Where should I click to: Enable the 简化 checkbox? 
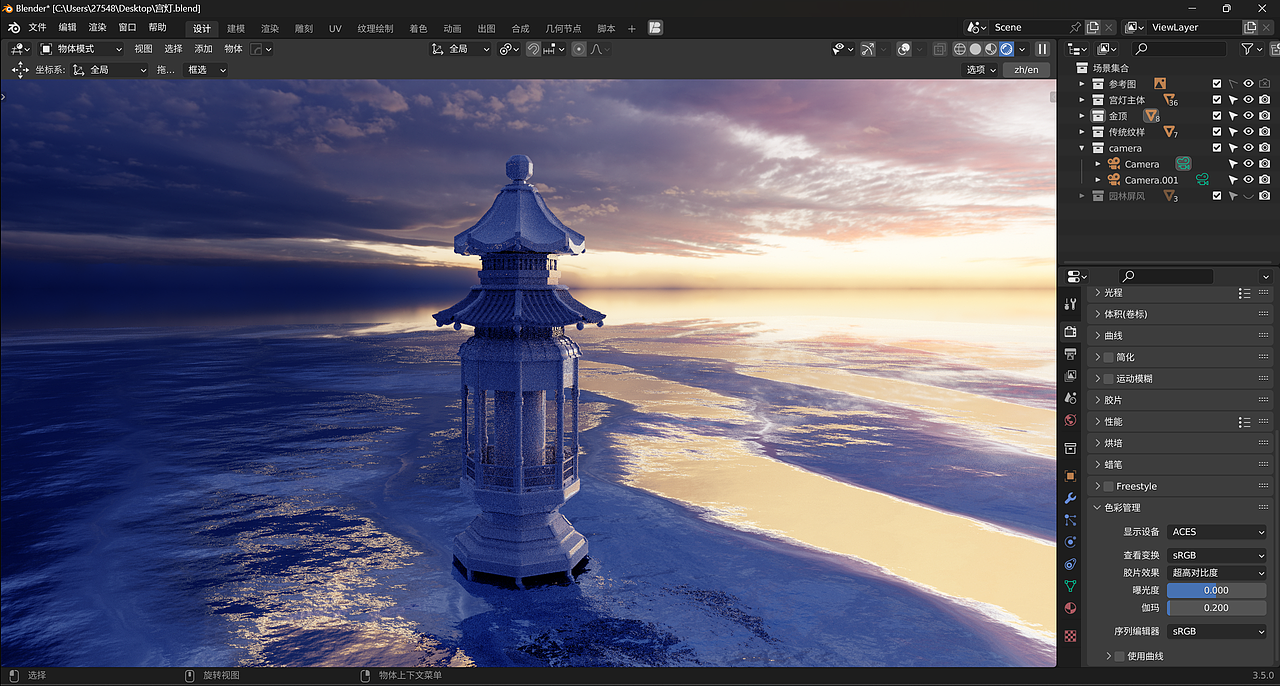tap(1108, 357)
